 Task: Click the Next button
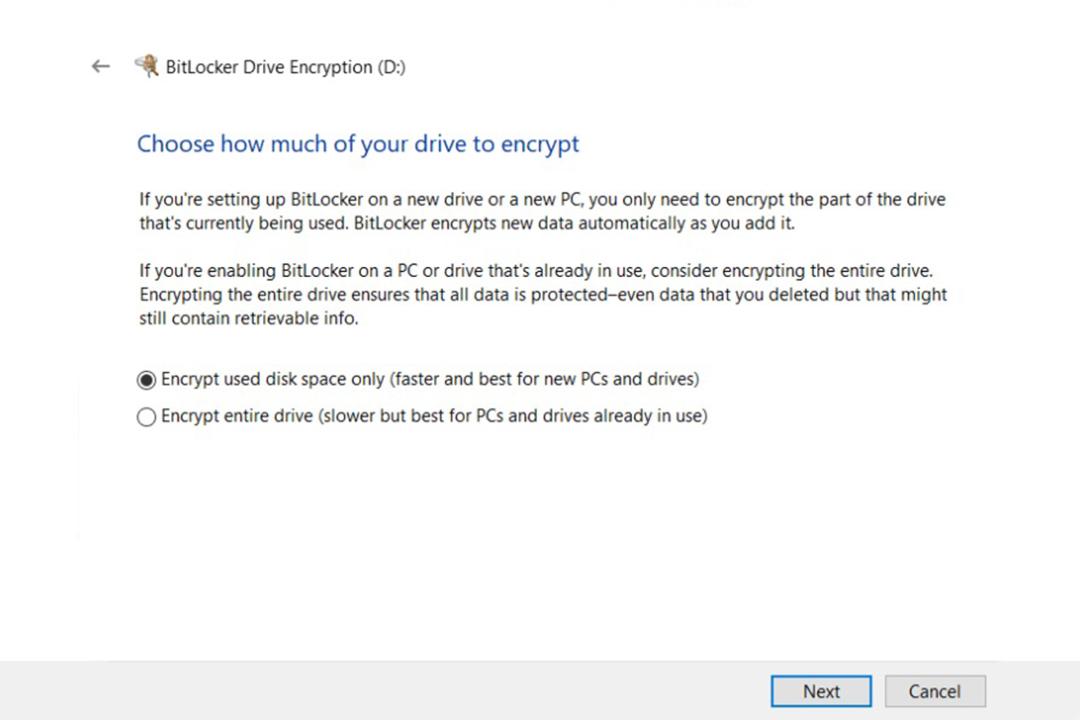[x=821, y=691]
